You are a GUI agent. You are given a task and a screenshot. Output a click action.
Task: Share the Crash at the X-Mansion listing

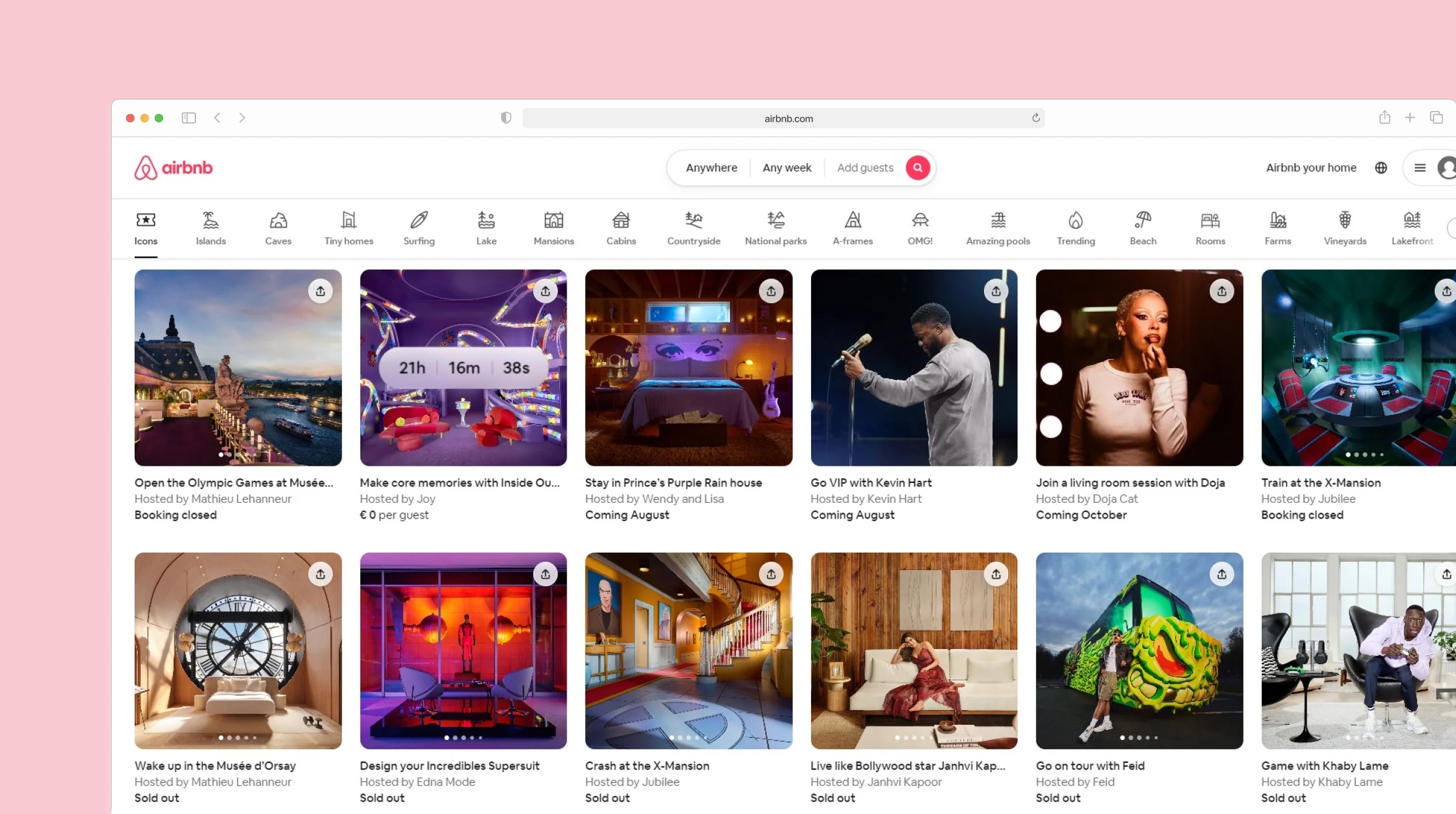[x=771, y=574]
